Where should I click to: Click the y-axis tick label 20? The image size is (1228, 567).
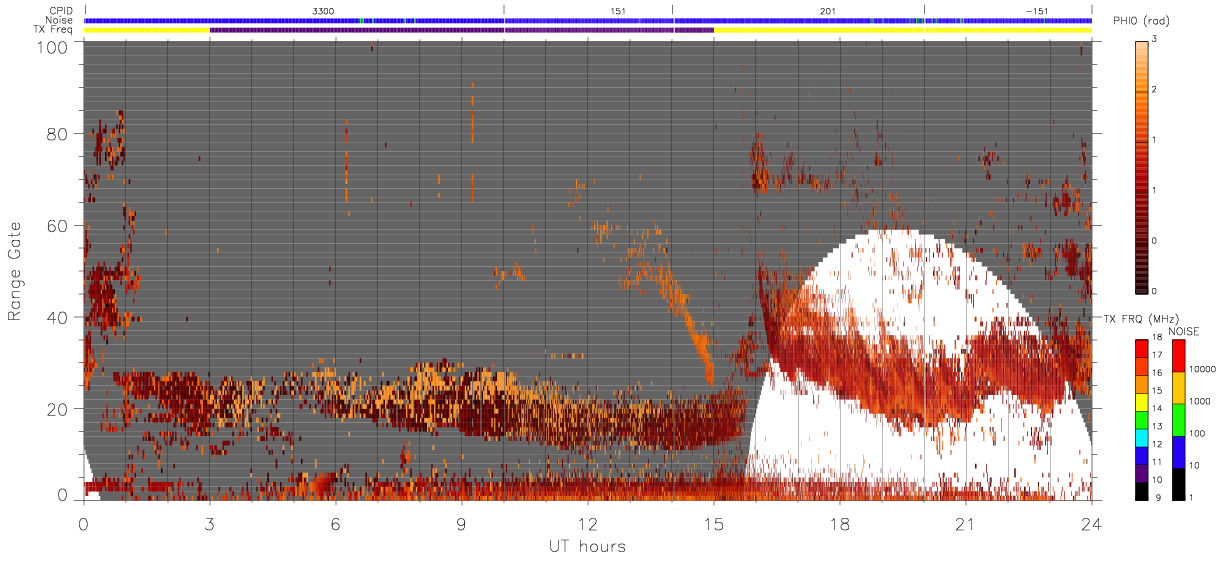coord(57,409)
